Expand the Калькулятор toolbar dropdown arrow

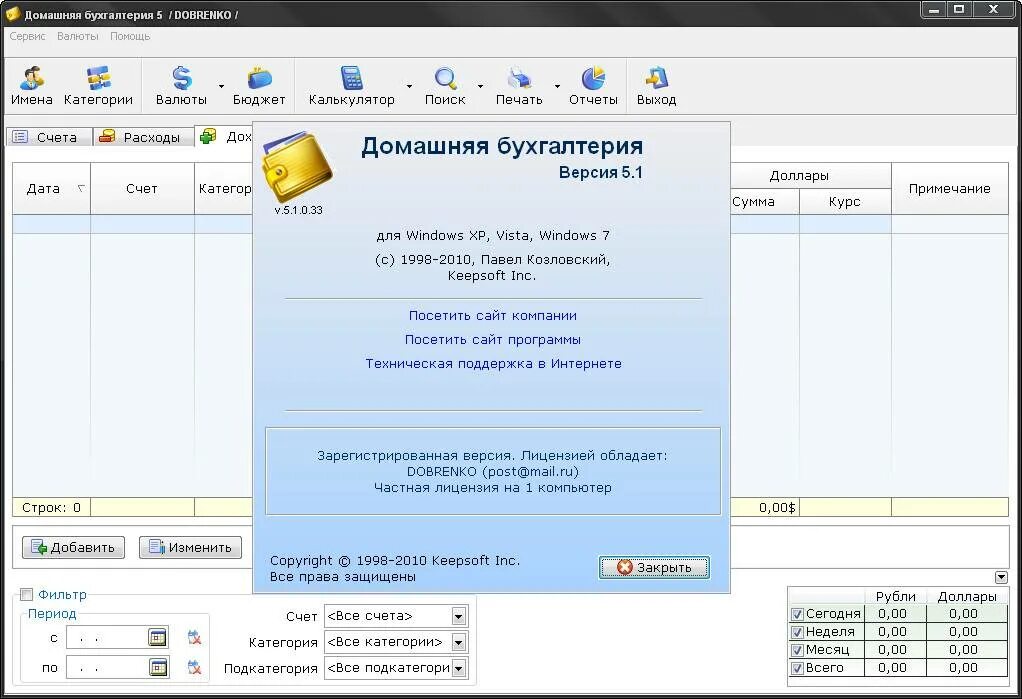(409, 86)
